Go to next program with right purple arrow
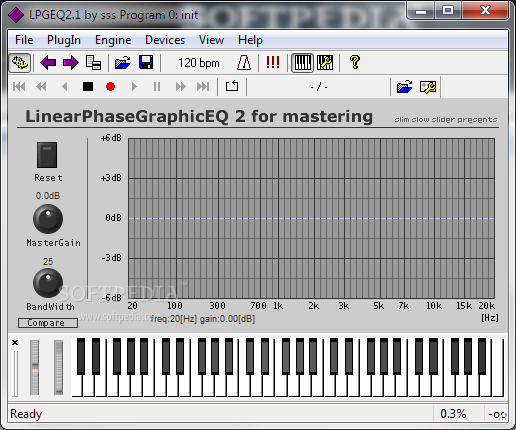The height and width of the screenshot is (430, 516). pyautogui.click(x=71, y=63)
